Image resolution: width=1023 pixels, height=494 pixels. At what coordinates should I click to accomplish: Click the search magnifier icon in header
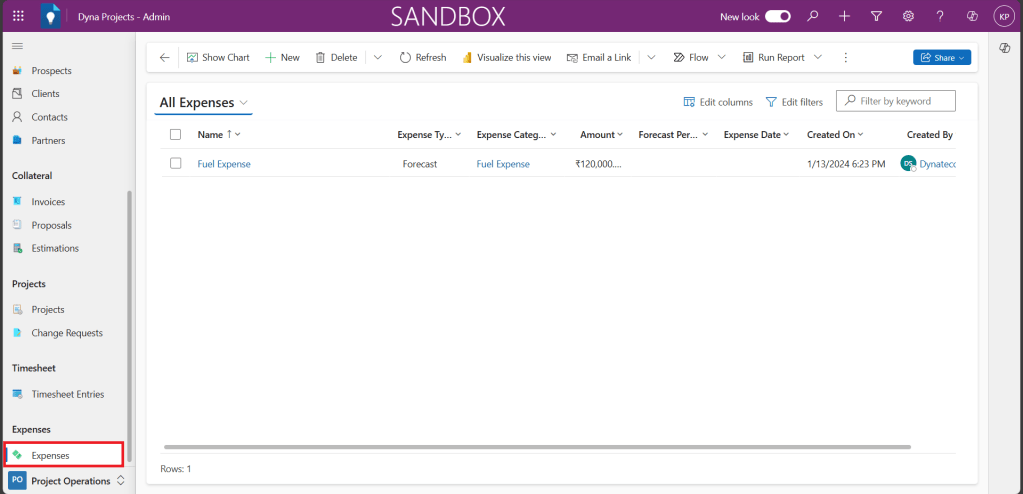pos(813,16)
